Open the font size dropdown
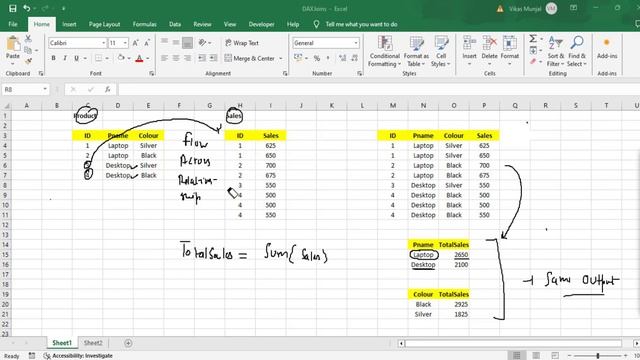Image resolution: width=640 pixels, height=360 pixels. tap(125, 43)
